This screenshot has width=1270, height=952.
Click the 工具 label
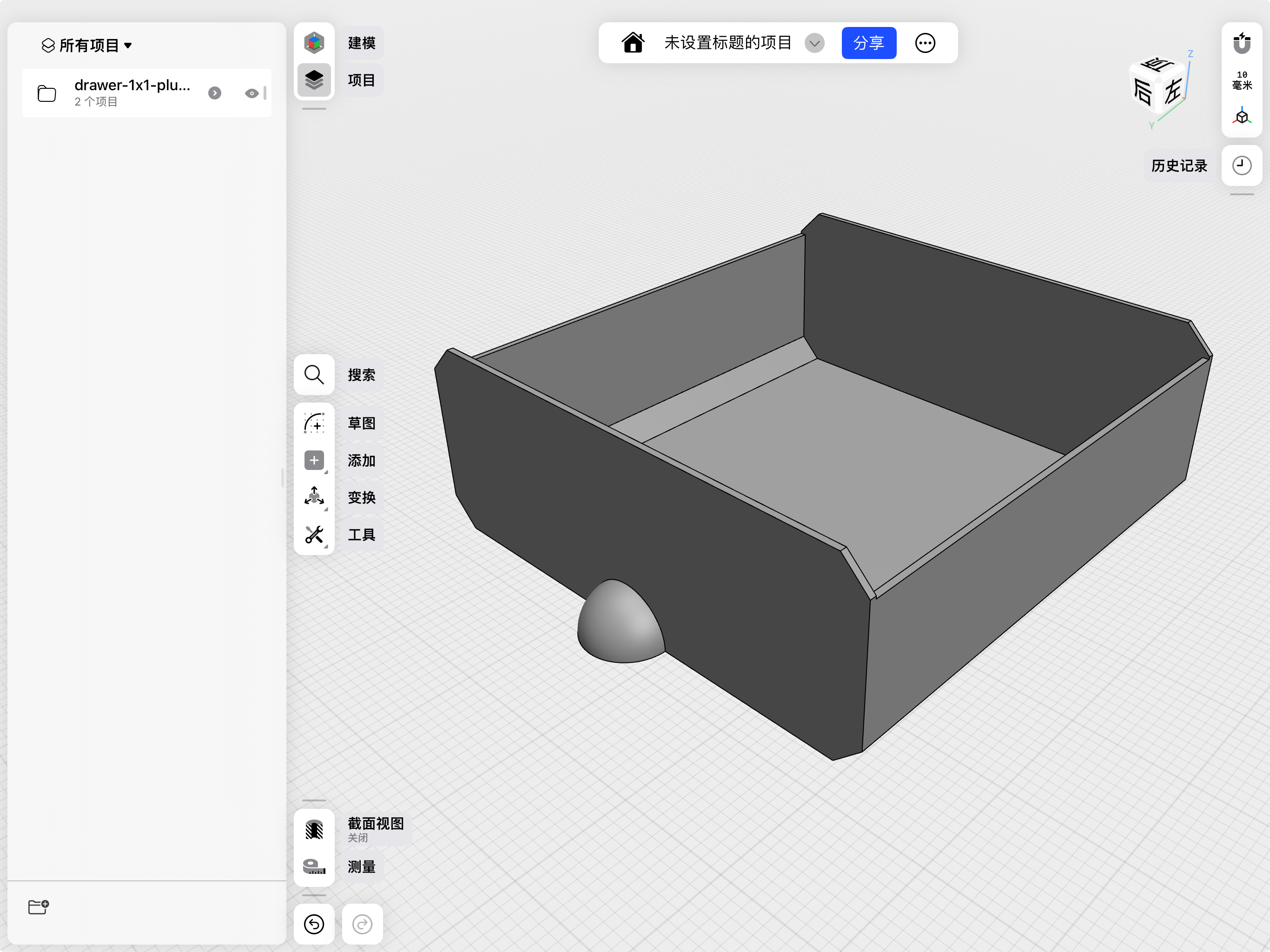[362, 535]
